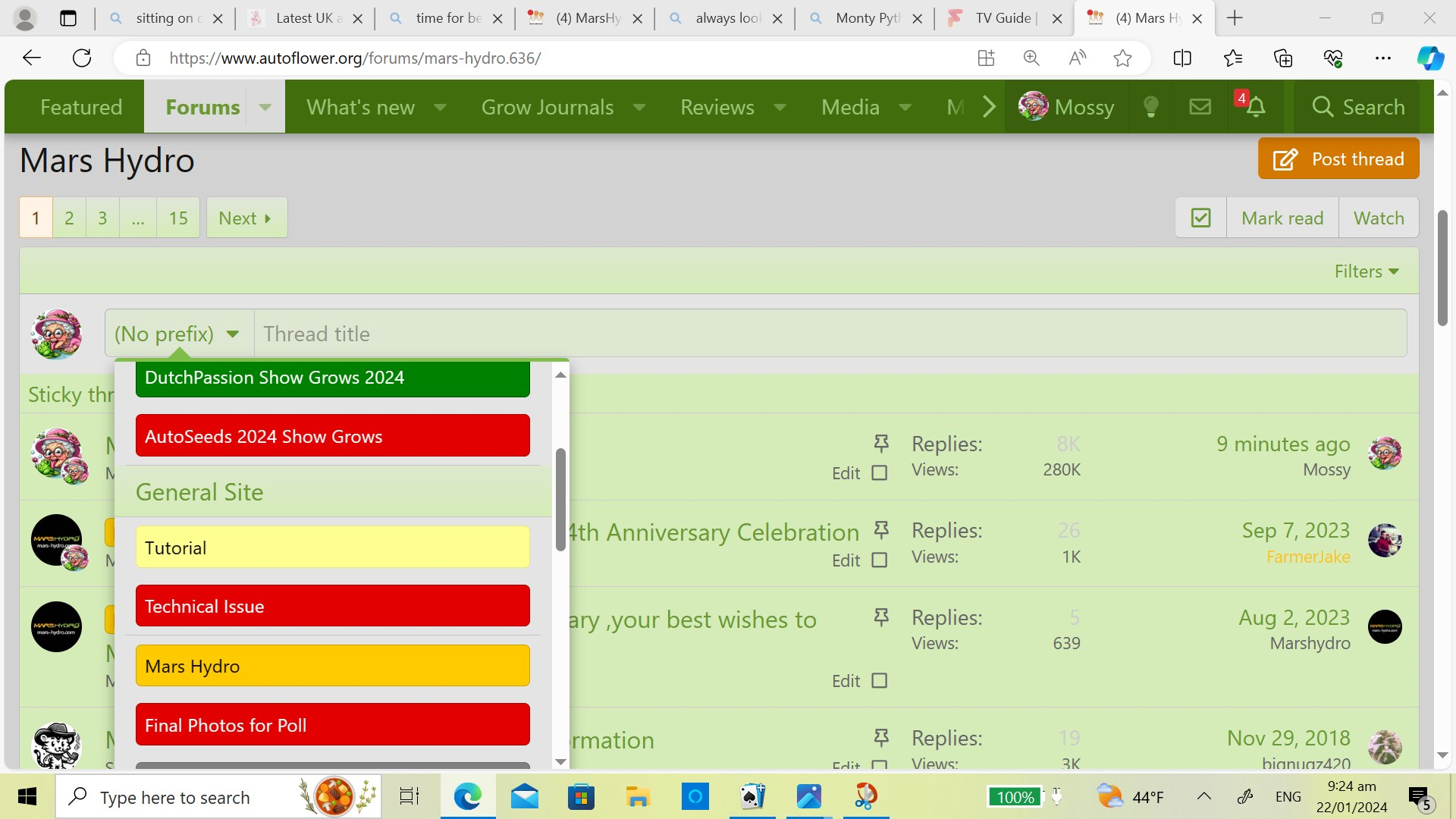
Task: Click the browser address bar URL
Action: click(355, 58)
